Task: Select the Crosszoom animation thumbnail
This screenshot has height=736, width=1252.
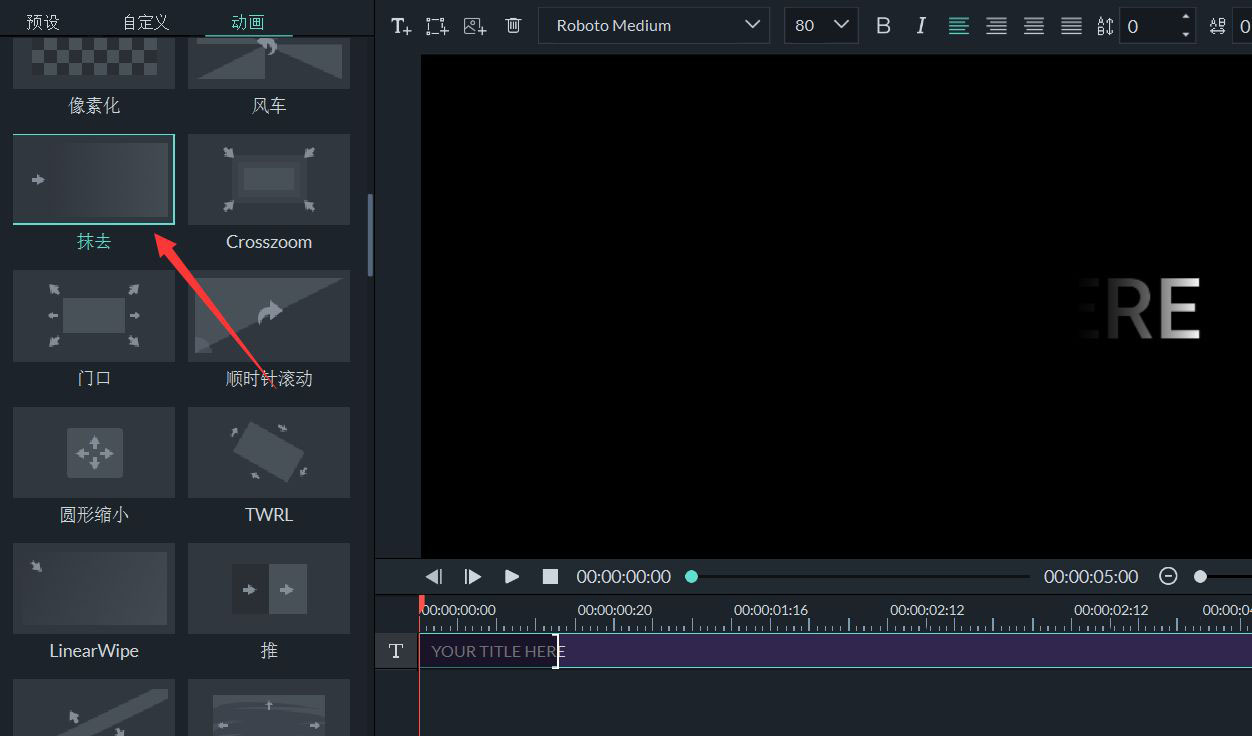Action: pyautogui.click(x=269, y=179)
